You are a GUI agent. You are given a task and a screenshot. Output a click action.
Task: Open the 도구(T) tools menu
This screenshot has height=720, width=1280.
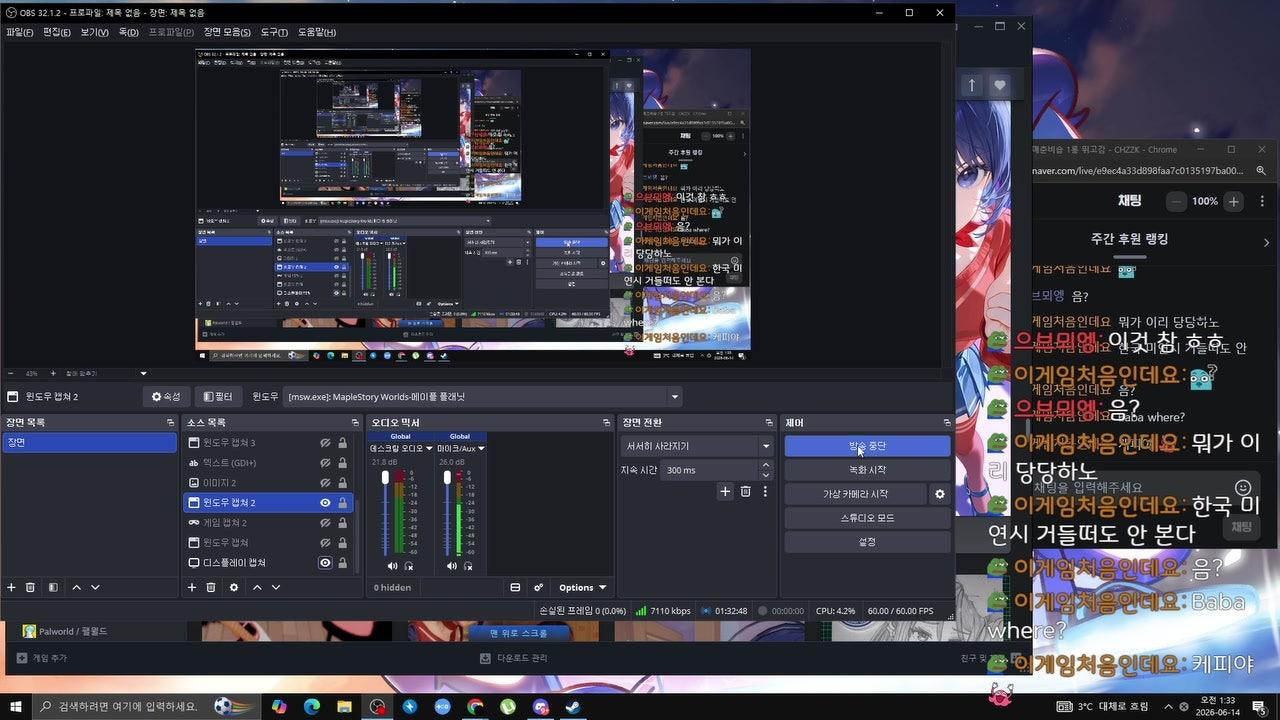point(274,32)
